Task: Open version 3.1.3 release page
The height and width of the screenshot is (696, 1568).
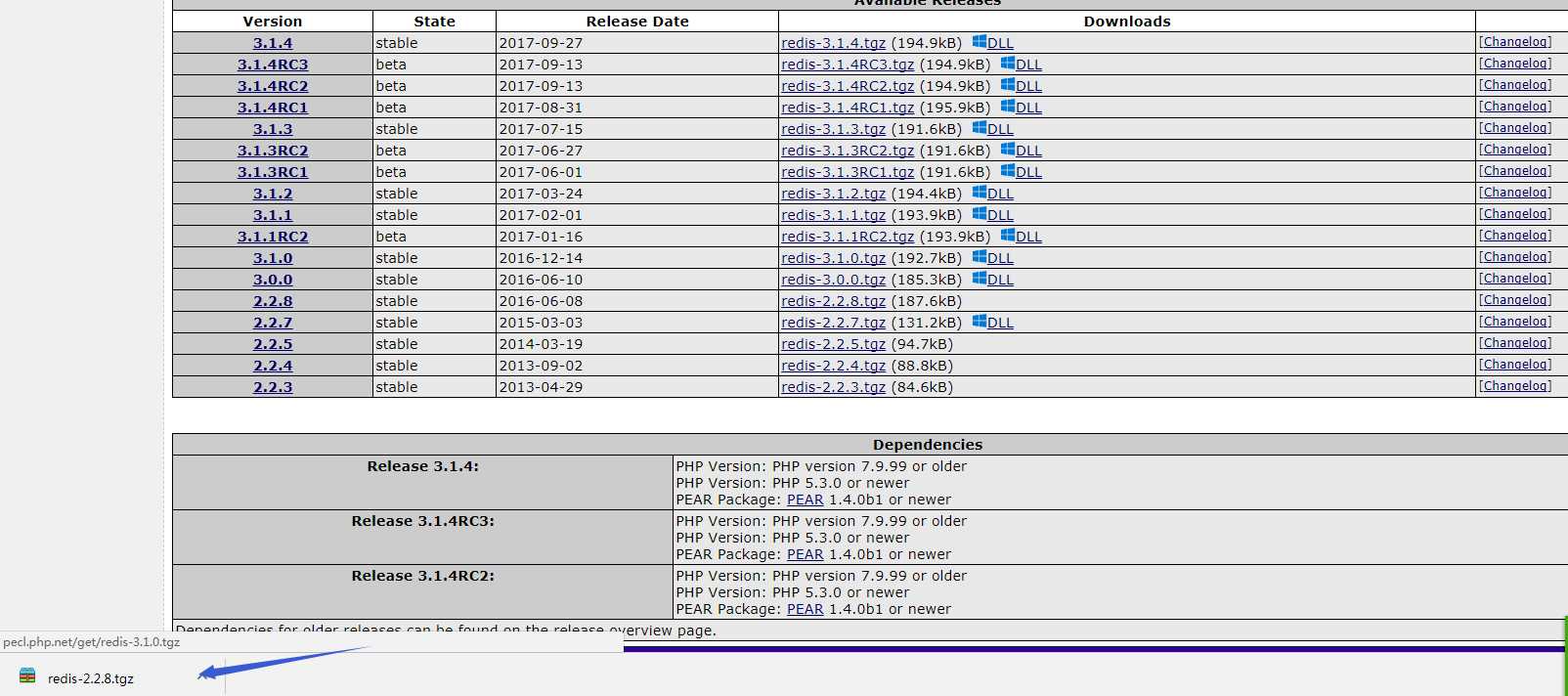Action: click(273, 129)
